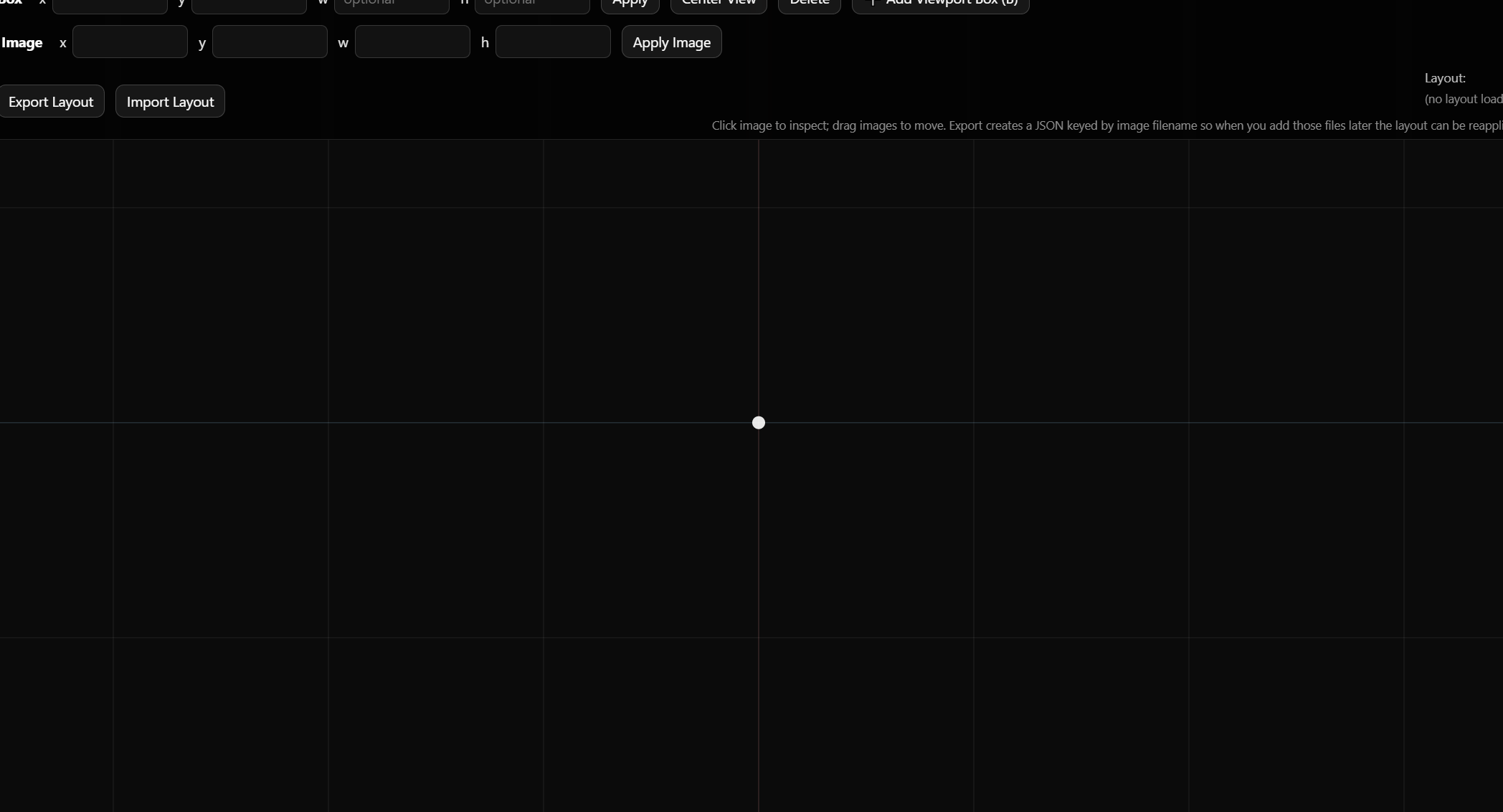This screenshot has width=1503, height=812.
Task: Choose Import Layout
Action: point(170,102)
